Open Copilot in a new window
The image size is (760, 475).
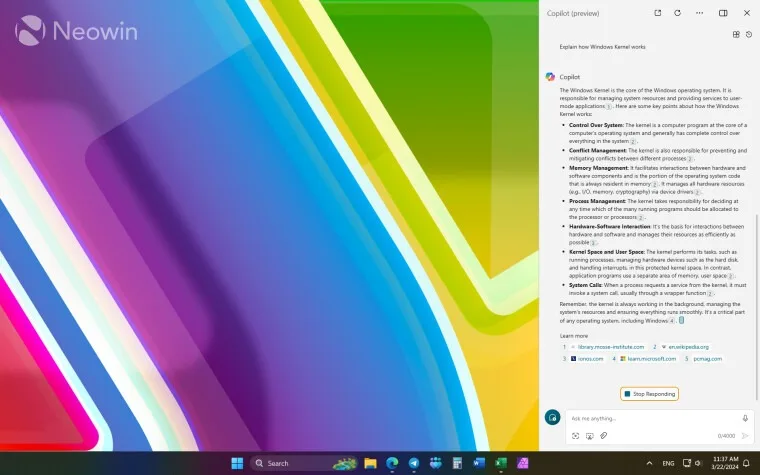pos(658,13)
